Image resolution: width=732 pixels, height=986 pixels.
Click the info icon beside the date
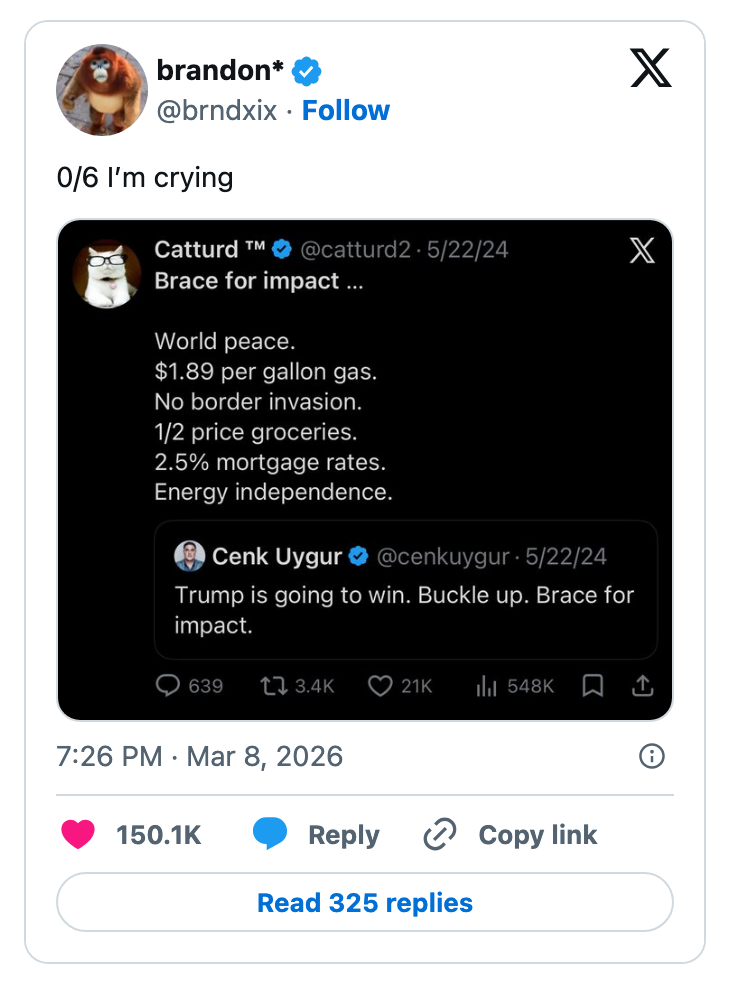651,756
